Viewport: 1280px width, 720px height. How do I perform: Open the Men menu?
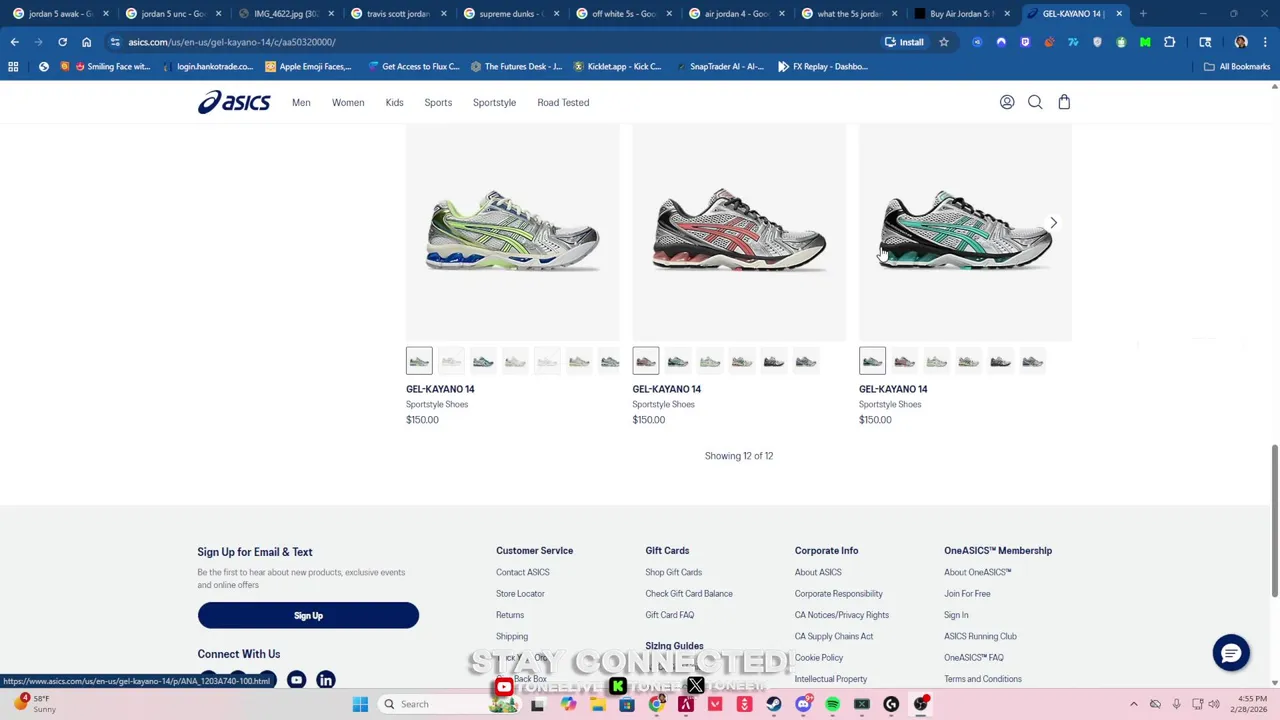point(301,102)
